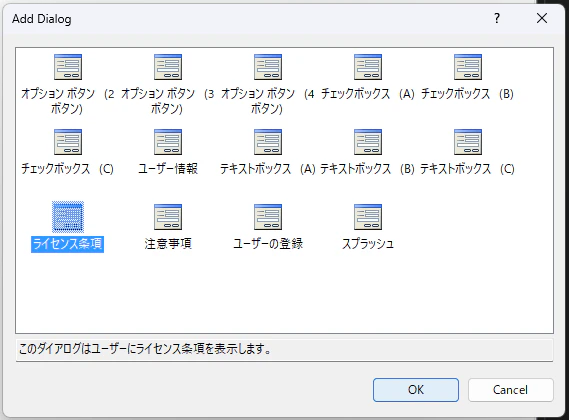The width and height of the screenshot is (569, 420).
Task: Select the スプラッシュ dialog icon
Action: [x=368, y=217]
